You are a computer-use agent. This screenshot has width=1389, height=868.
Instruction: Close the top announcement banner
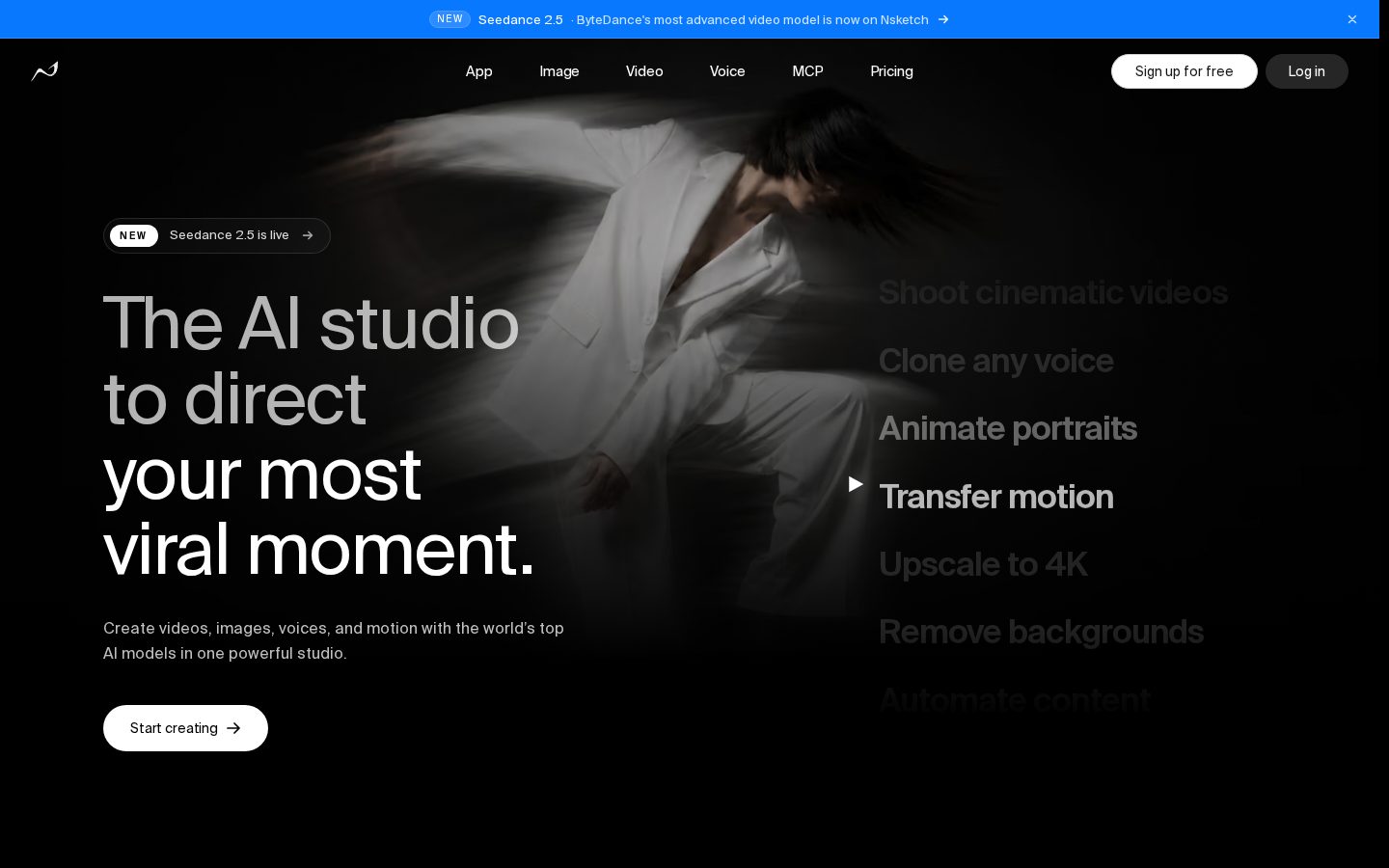click(x=1352, y=19)
